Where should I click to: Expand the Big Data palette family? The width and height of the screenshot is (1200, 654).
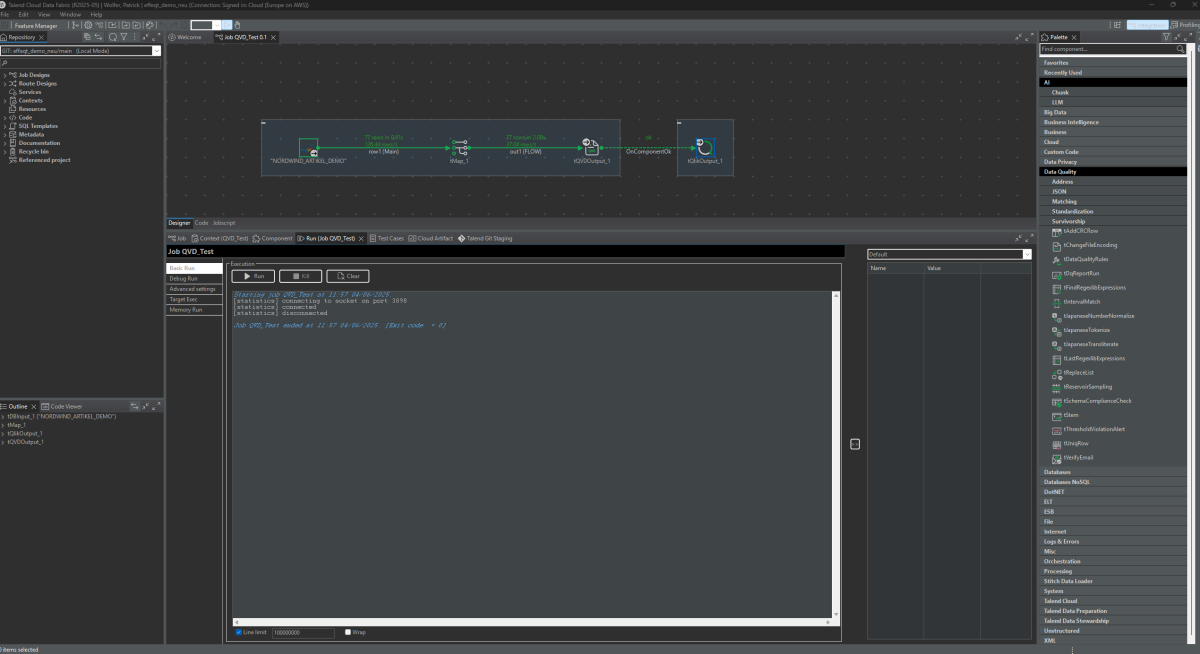click(1112, 112)
